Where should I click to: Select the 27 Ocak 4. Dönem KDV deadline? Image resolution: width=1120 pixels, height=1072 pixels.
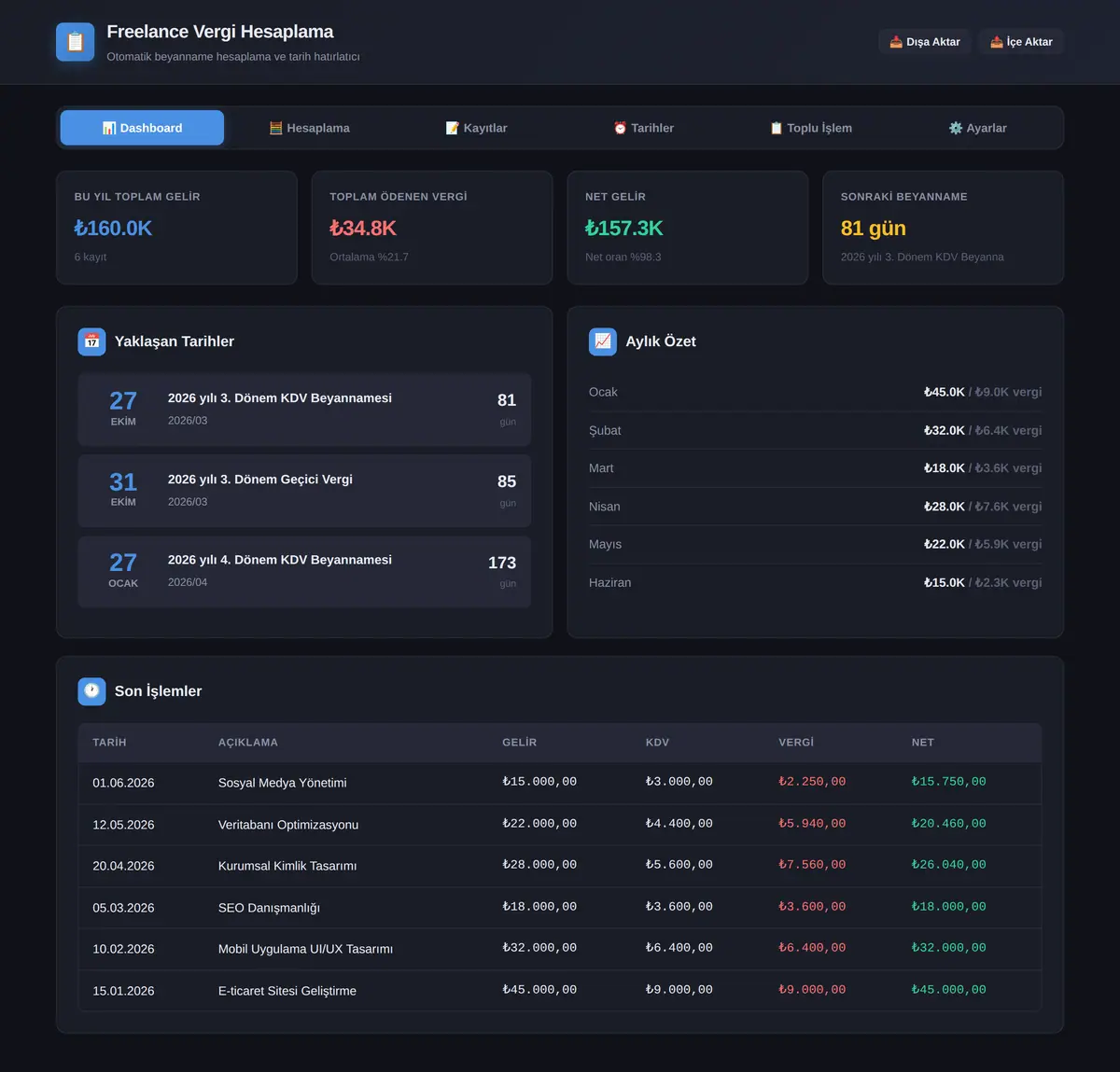pos(304,572)
